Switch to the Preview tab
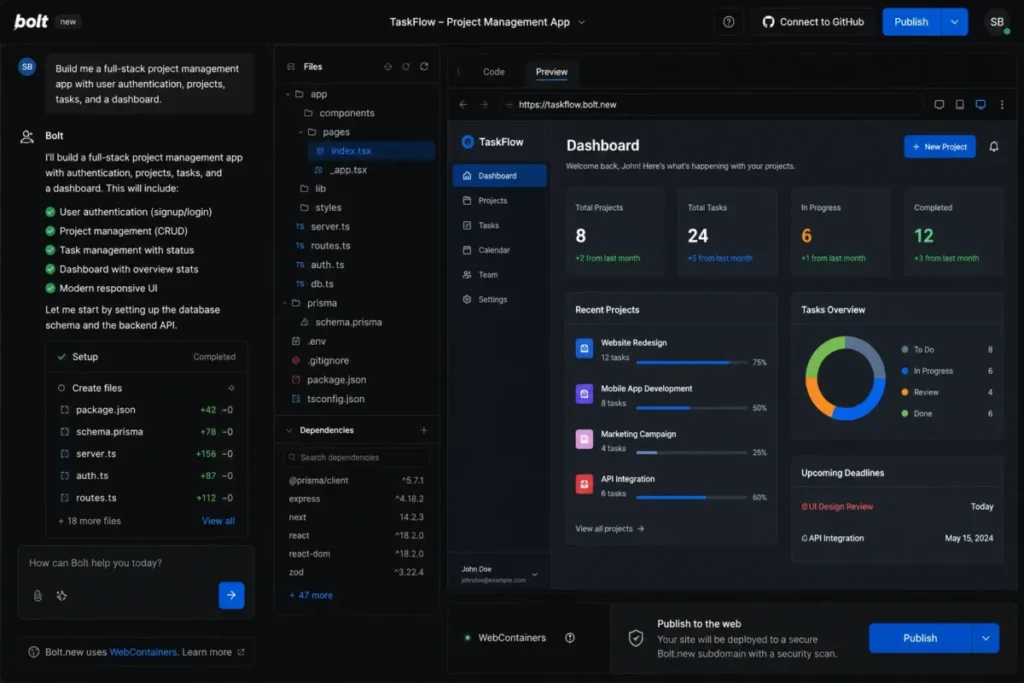 [552, 72]
